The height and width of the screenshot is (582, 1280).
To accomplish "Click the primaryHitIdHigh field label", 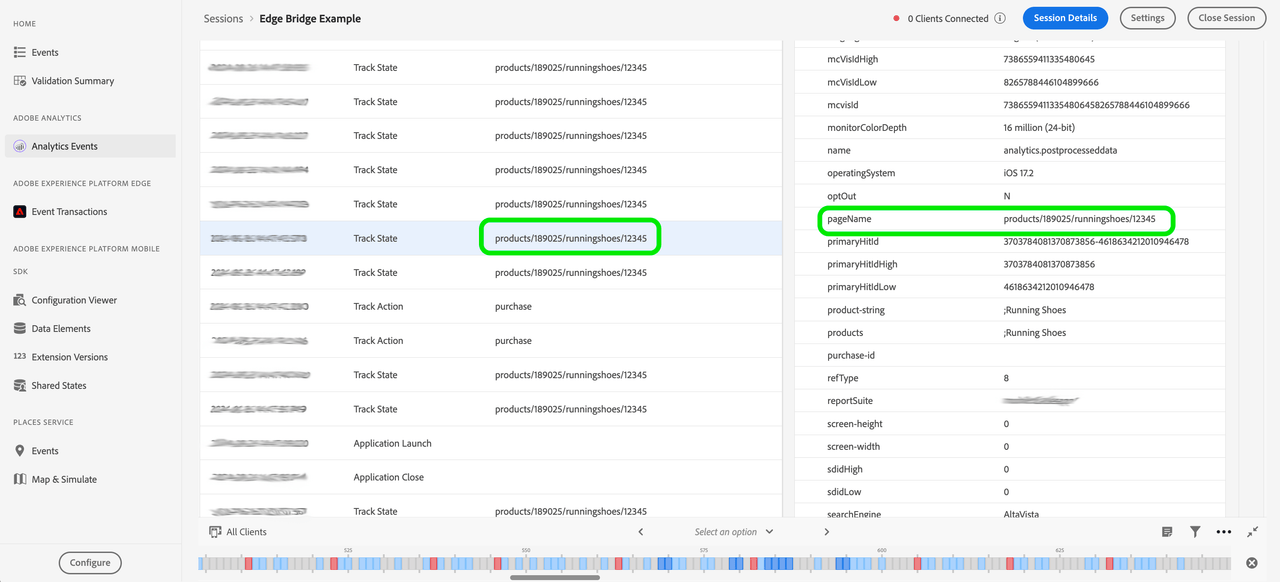I will (x=862, y=265).
